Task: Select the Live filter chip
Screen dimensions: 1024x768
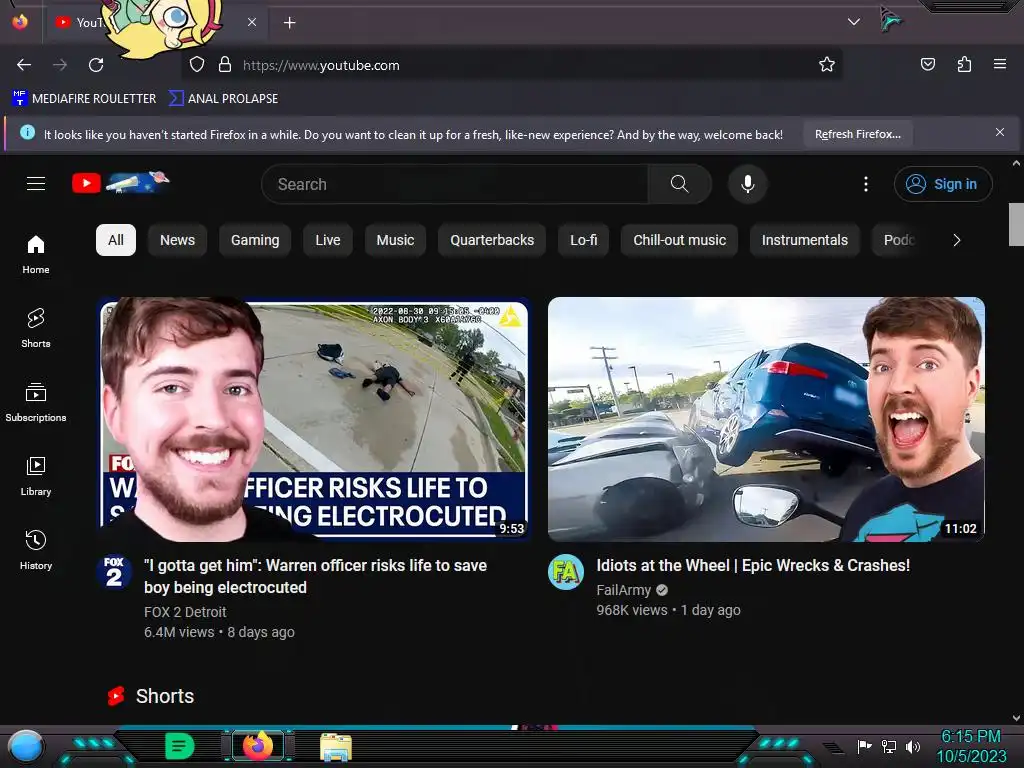Action: (x=328, y=240)
